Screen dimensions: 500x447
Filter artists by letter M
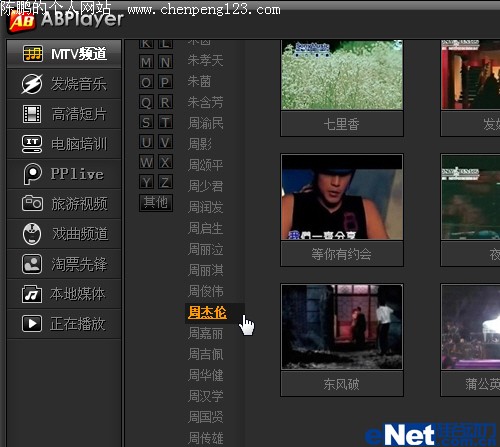[x=146, y=62]
